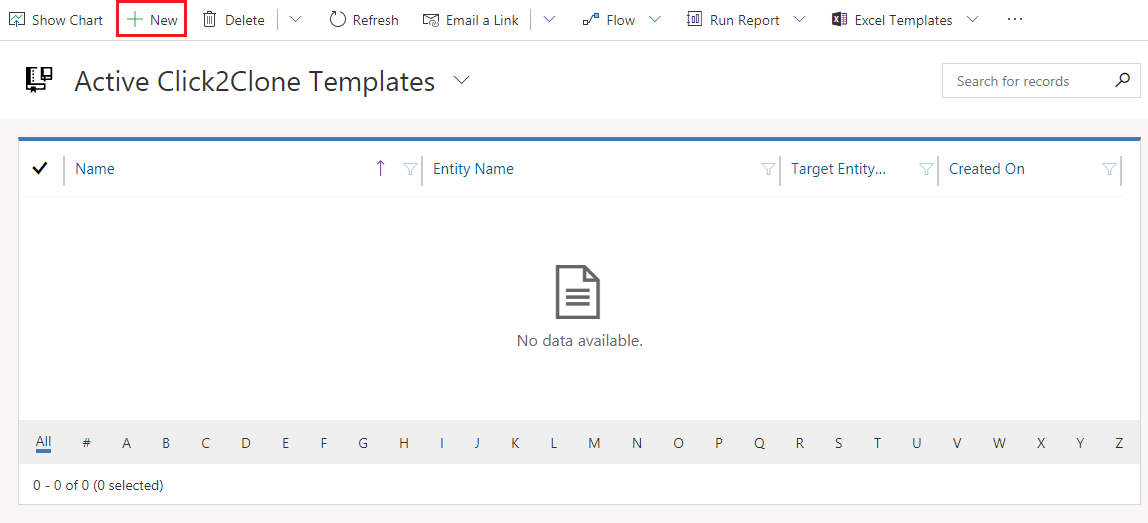Click the New record plus icon
This screenshot has width=1148, height=523.
(135, 20)
